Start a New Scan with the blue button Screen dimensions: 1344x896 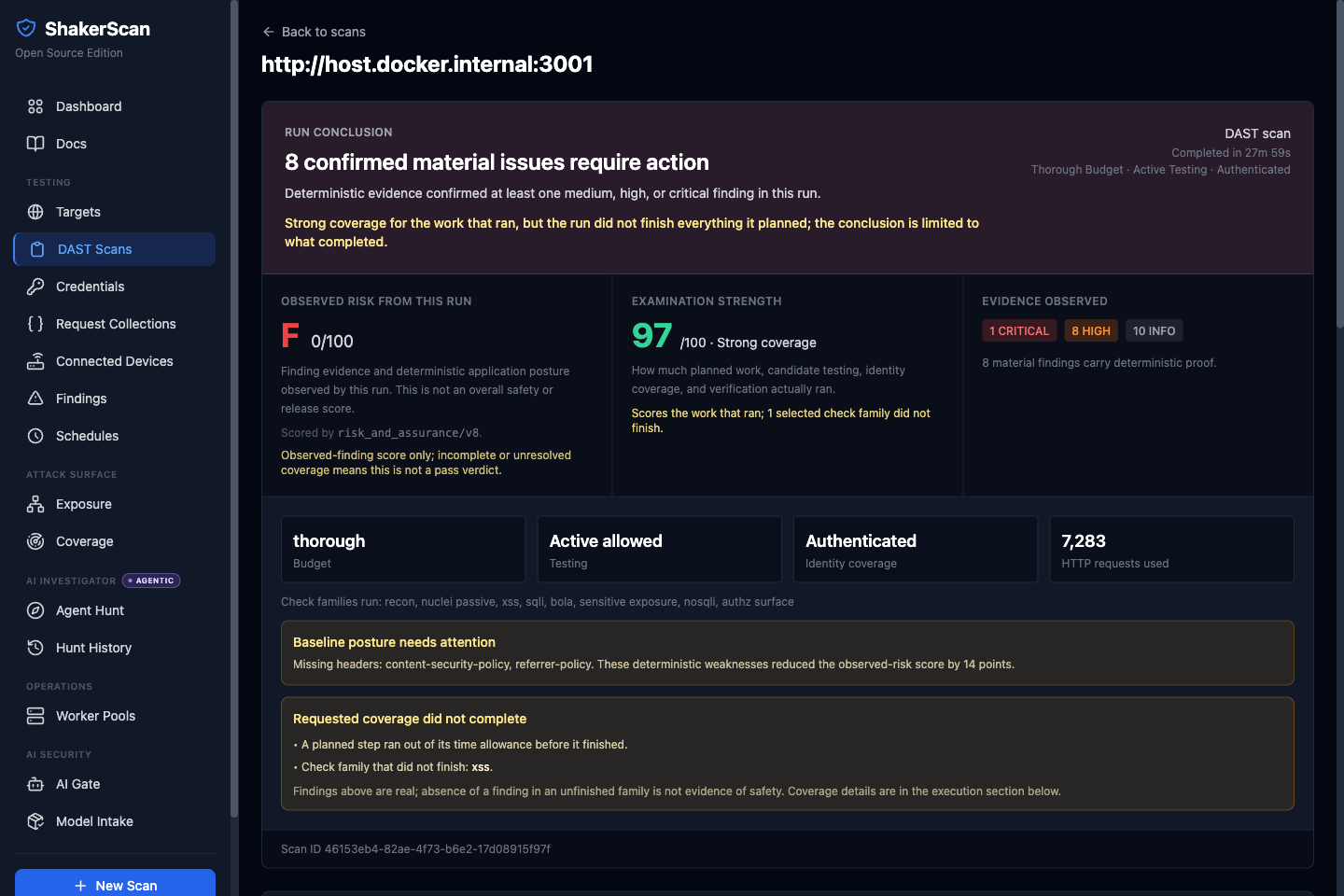pyautogui.click(x=115, y=883)
